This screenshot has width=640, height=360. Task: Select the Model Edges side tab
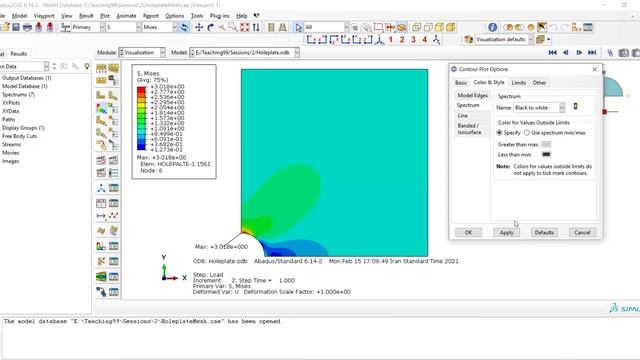[472, 95]
